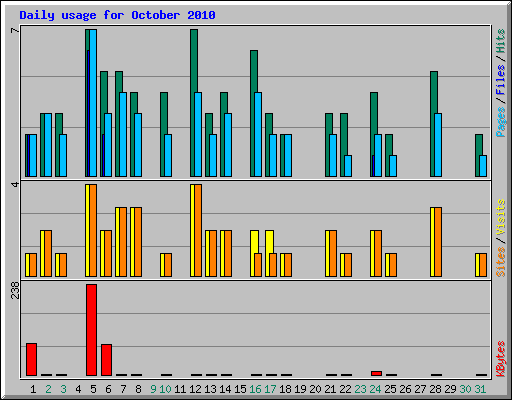Image resolution: width=512 pixels, height=400 pixels.
Task: Click the day "28" label on x-axis
Action: 435,389
